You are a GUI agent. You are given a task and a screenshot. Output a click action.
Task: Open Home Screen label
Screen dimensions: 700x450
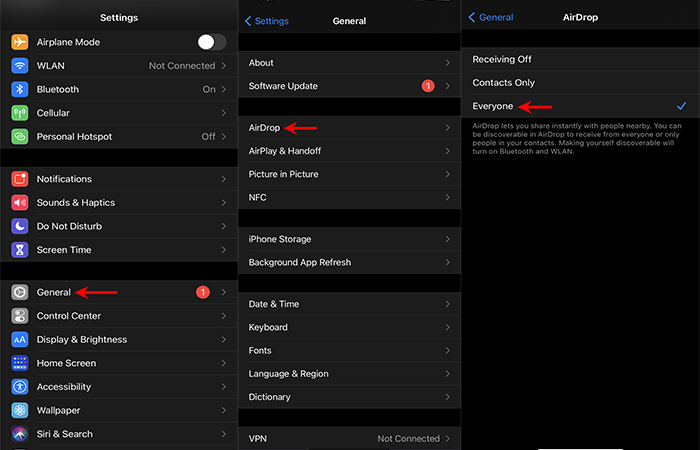[66, 363]
